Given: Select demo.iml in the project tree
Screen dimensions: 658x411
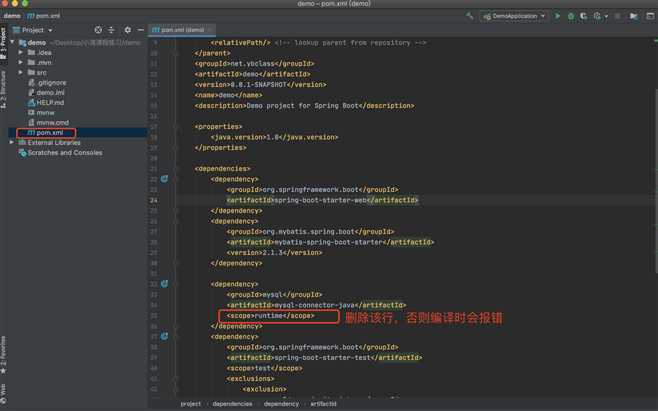Looking at the screenshot, I should (x=46, y=93).
